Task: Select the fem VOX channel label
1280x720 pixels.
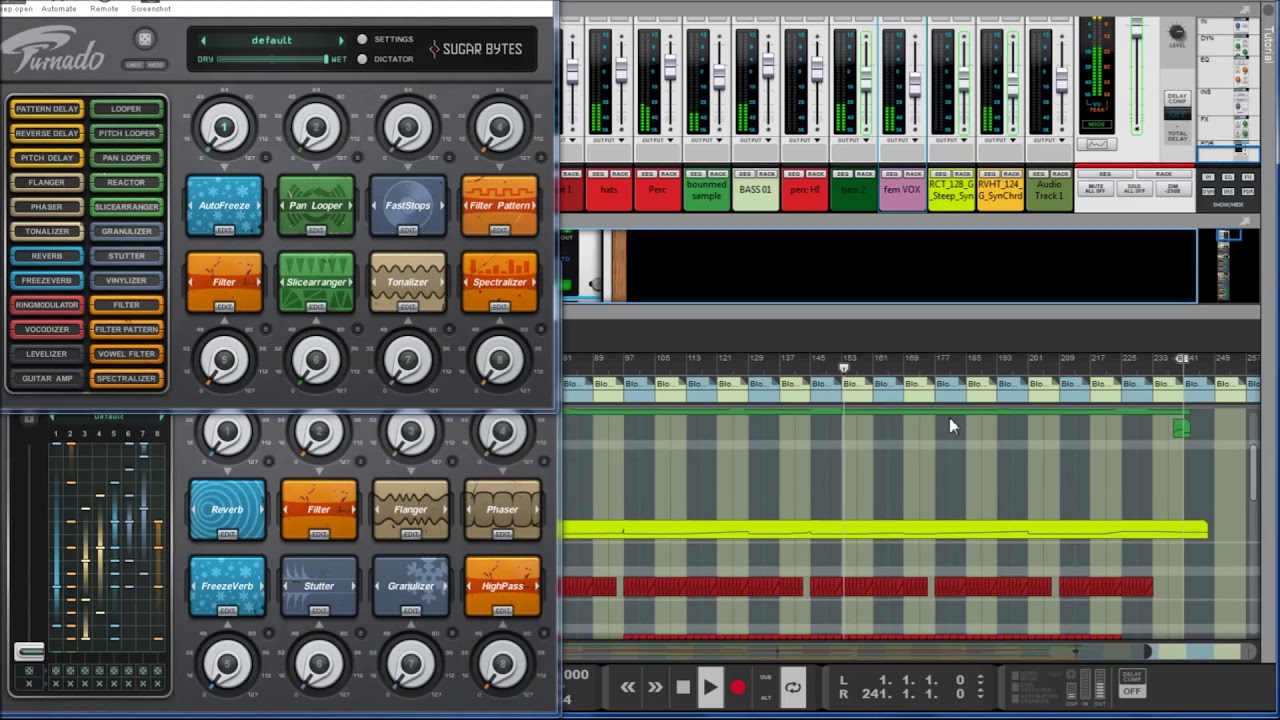Action: (903, 190)
